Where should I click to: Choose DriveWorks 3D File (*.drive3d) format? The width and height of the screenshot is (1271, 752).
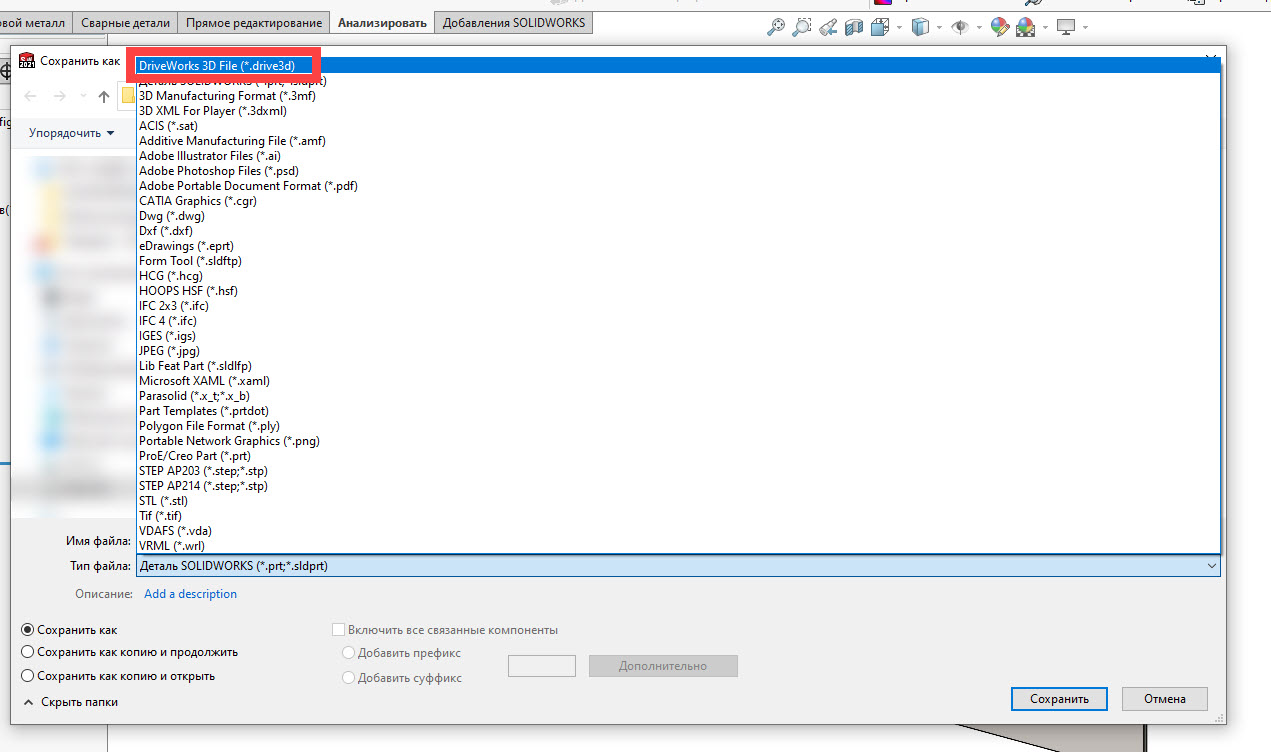tap(678, 66)
